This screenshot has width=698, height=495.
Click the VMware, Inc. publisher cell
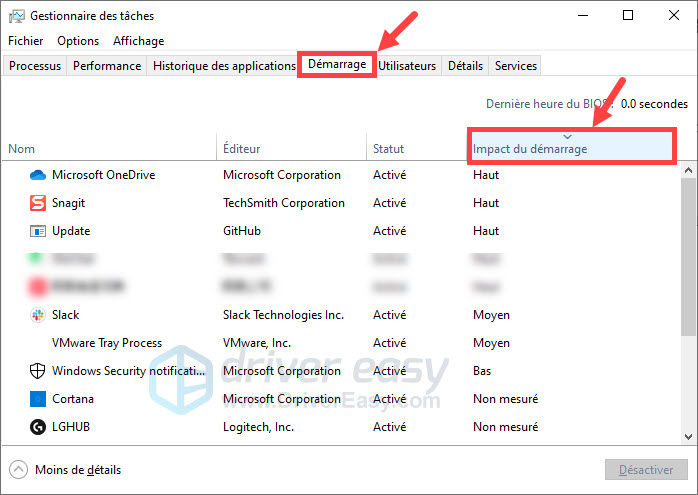coord(257,343)
